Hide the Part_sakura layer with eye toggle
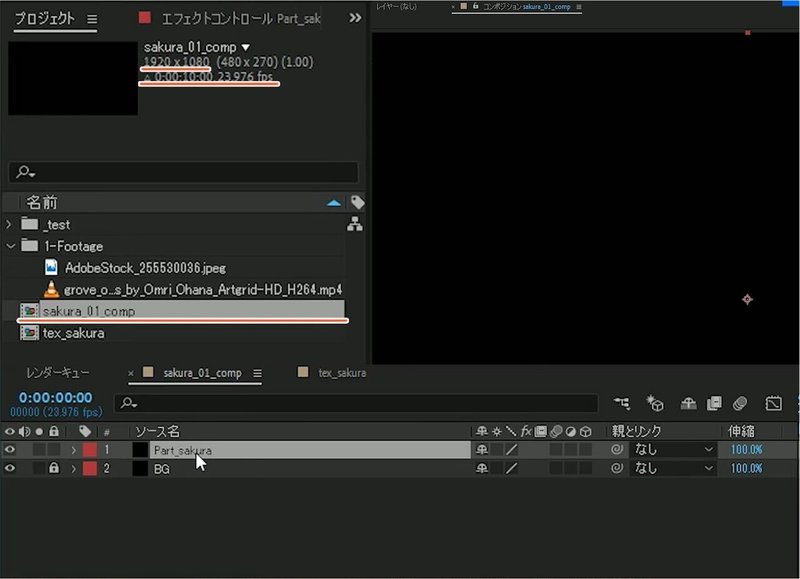 (10, 450)
